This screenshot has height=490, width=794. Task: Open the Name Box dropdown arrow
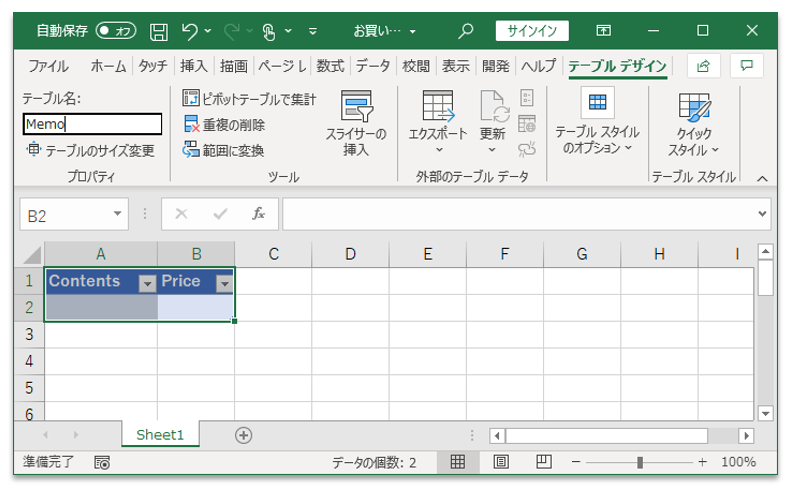[x=117, y=214]
